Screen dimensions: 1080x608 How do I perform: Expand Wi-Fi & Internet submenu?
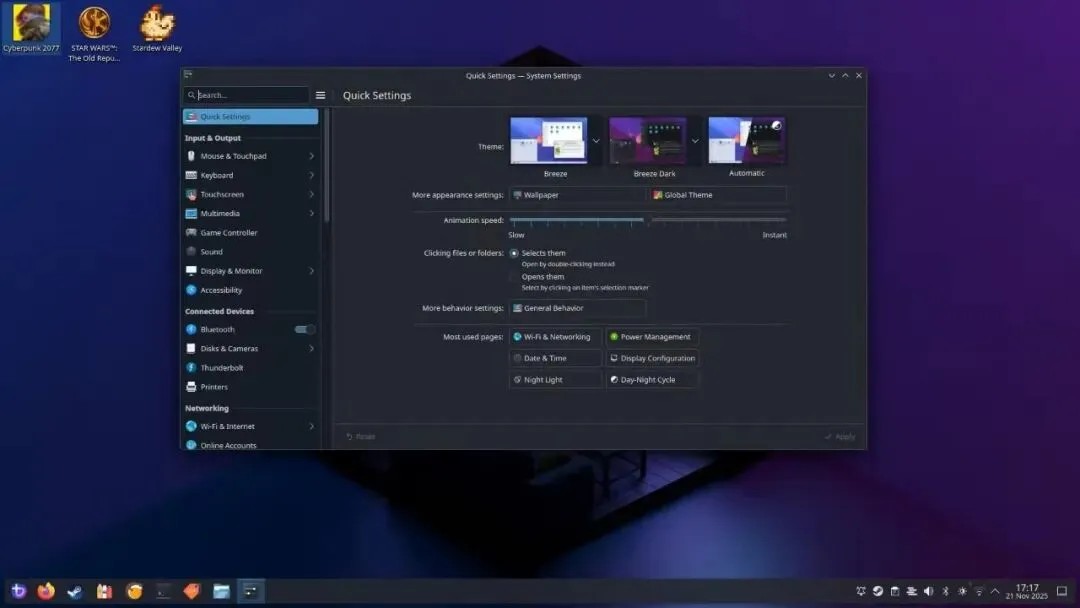coord(311,426)
